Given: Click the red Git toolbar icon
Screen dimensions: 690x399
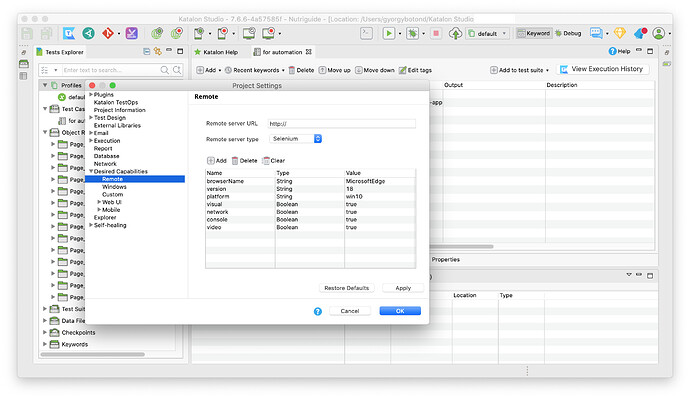Looking at the screenshot, I should pos(108,33).
